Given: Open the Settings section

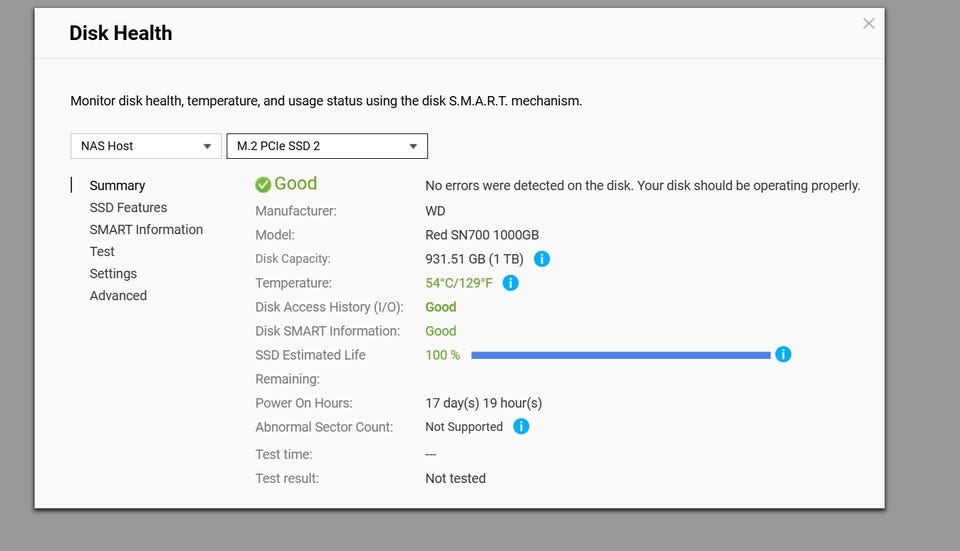Looking at the screenshot, I should tap(113, 274).
